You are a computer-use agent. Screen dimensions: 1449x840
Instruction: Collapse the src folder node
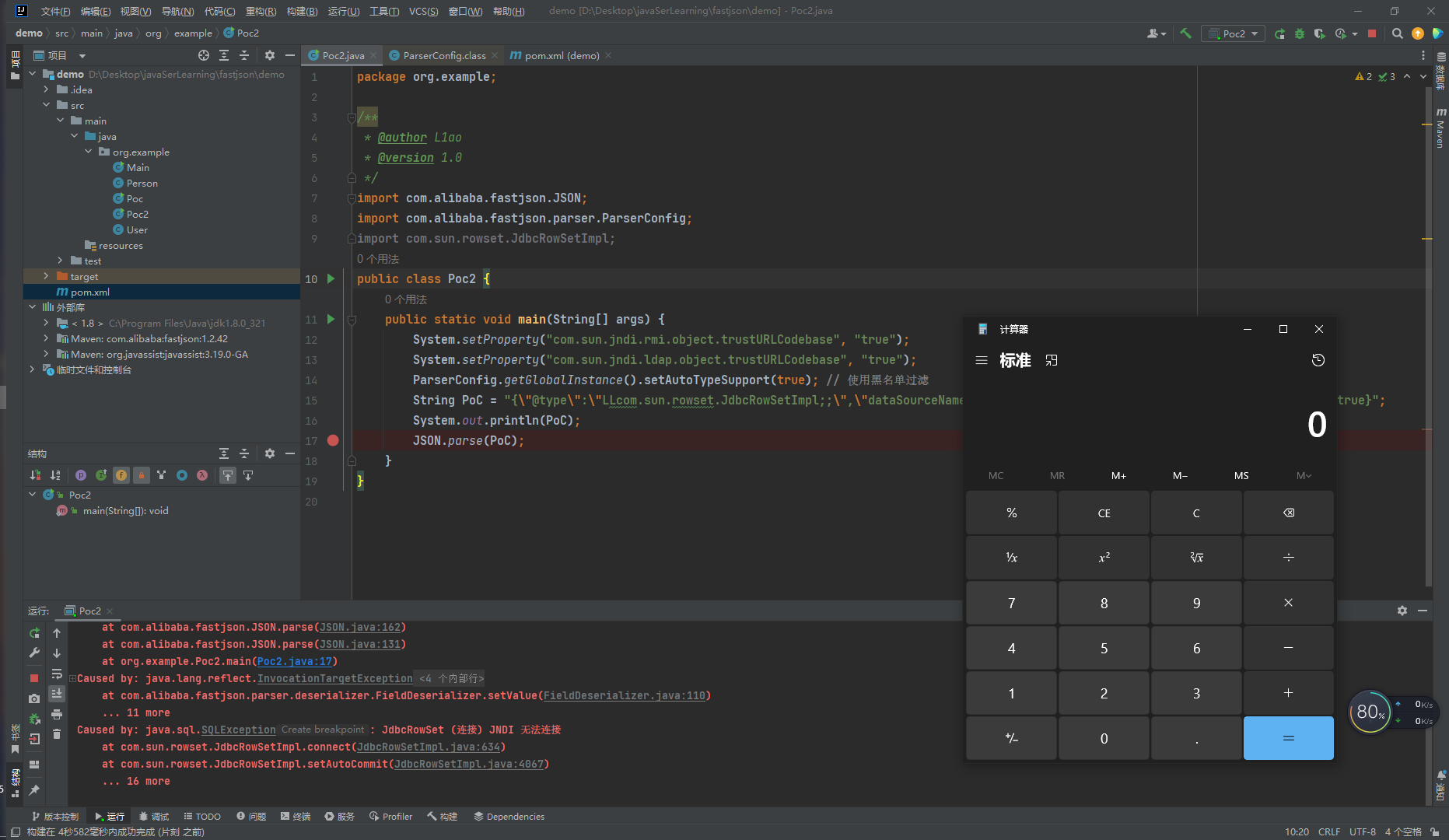coord(46,105)
